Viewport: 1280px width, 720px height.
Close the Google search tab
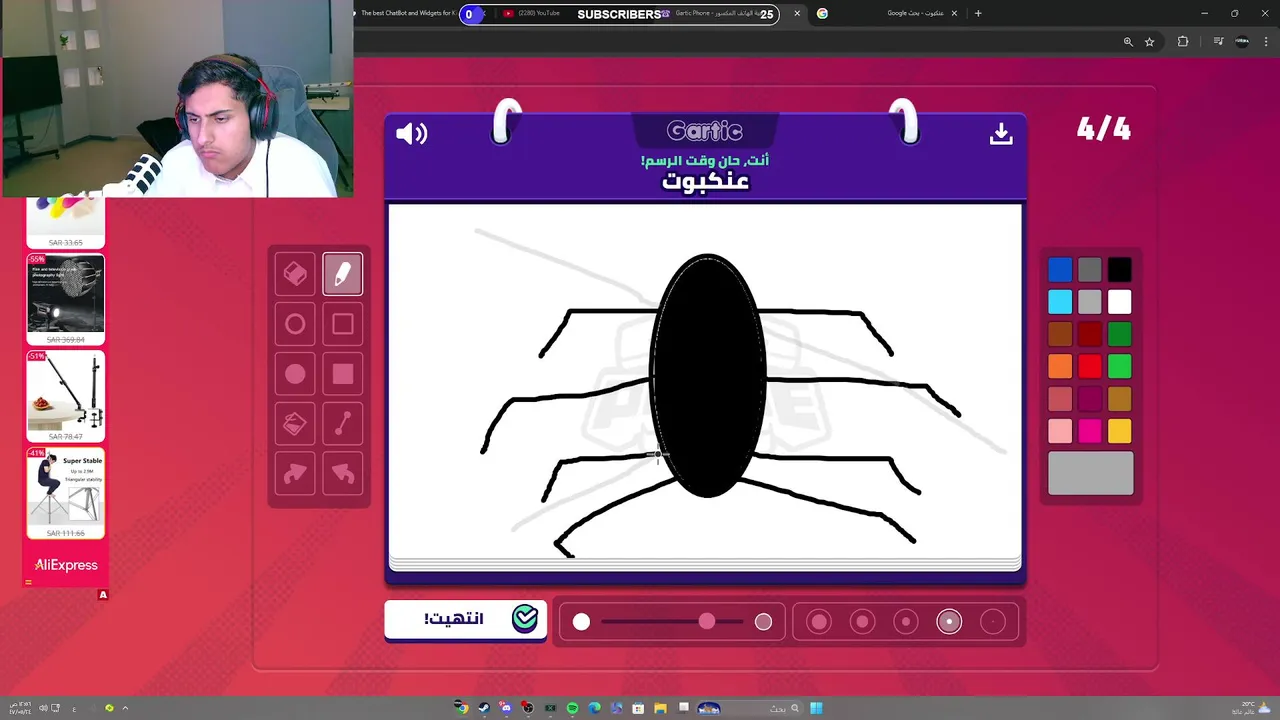[x=954, y=13]
